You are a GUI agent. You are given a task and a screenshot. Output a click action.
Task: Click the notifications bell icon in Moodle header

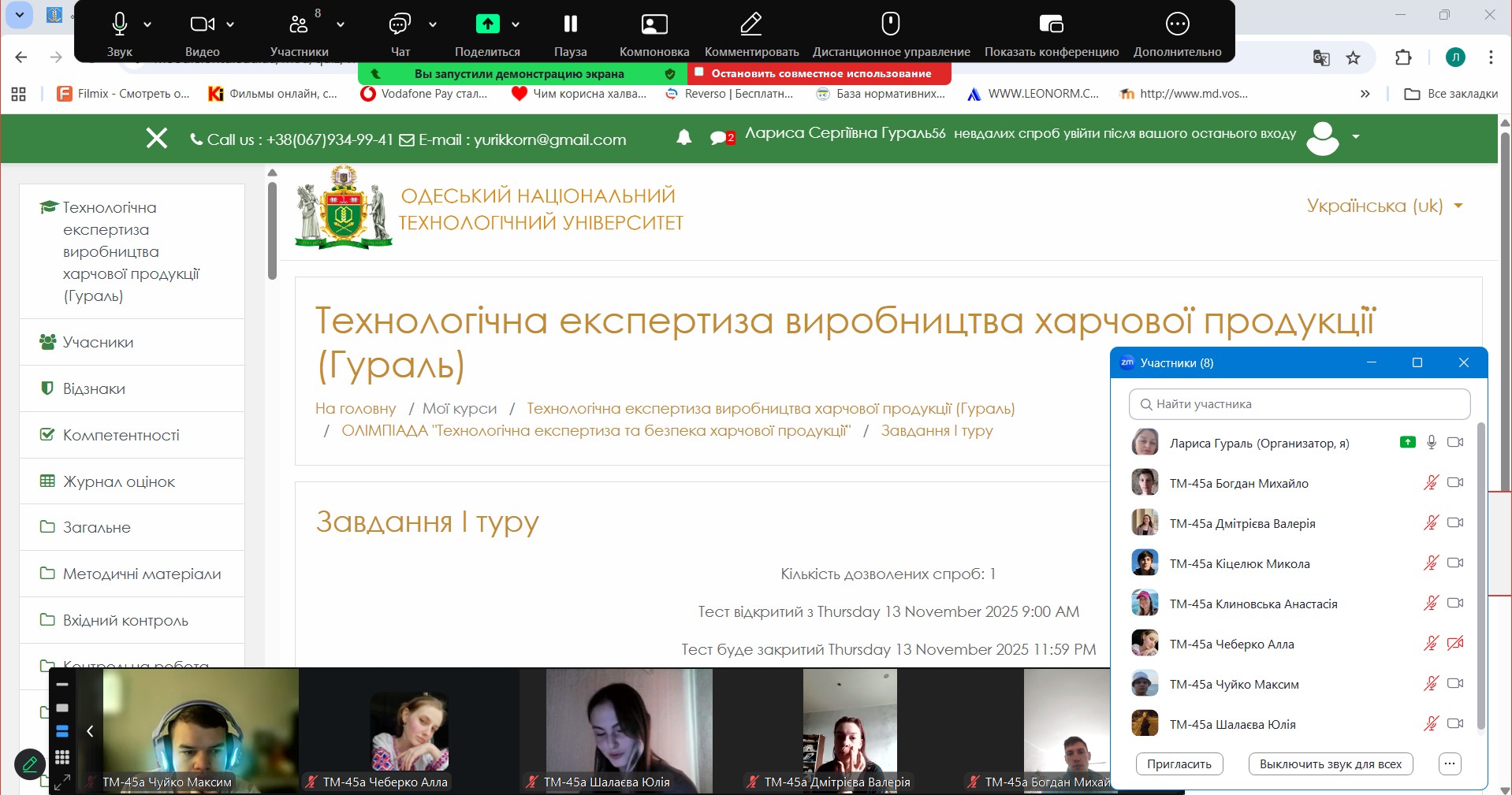click(x=684, y=137)
